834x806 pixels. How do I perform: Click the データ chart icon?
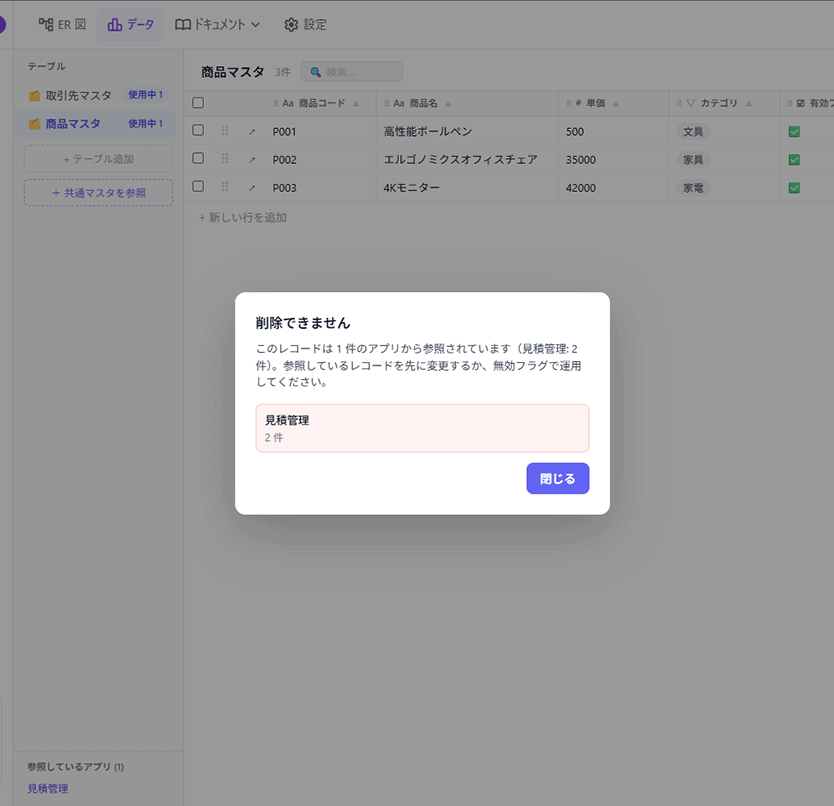[115, 24]
